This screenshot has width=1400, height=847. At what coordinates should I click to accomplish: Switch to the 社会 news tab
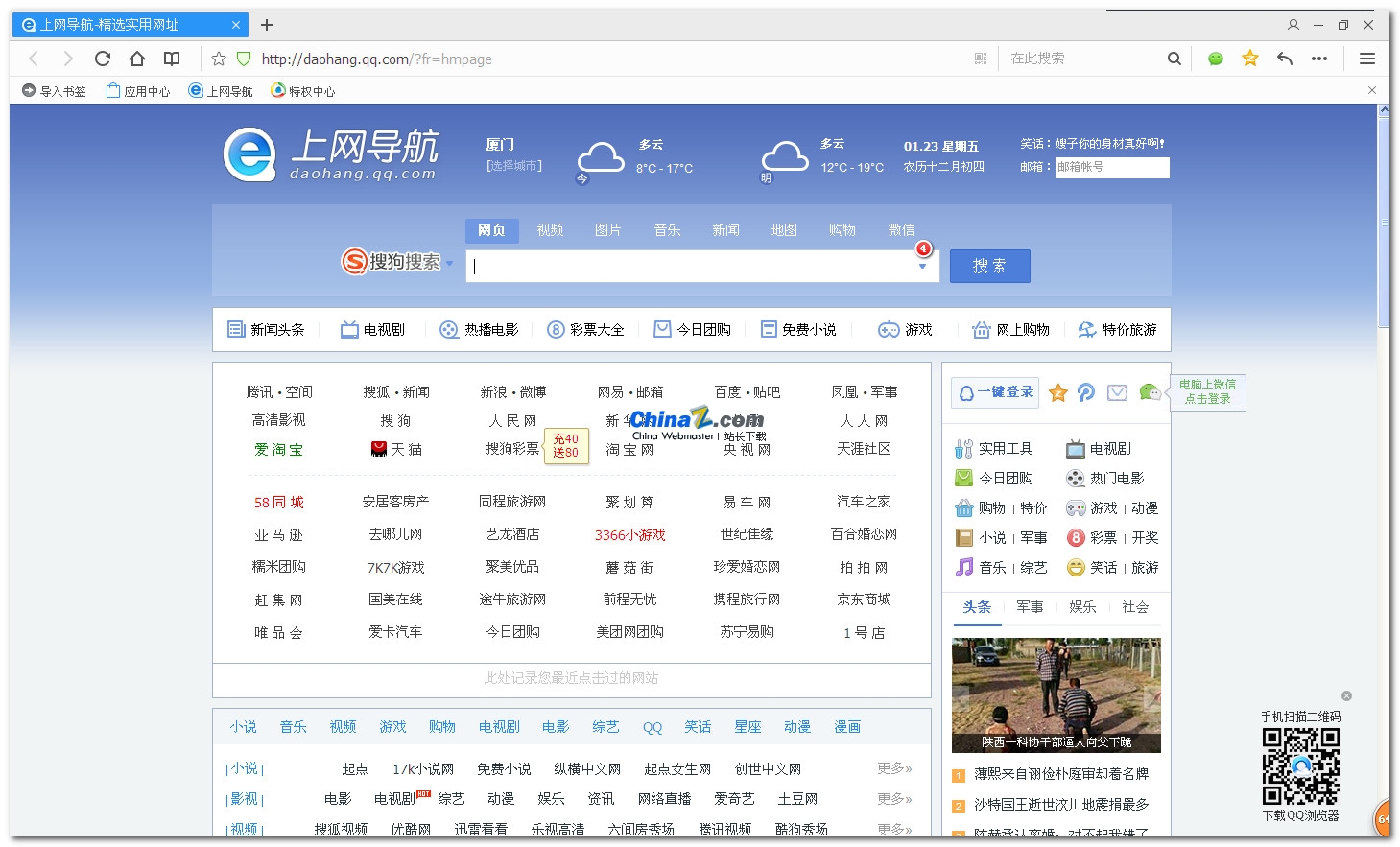pyautogui.click(x=1135, y=606)
